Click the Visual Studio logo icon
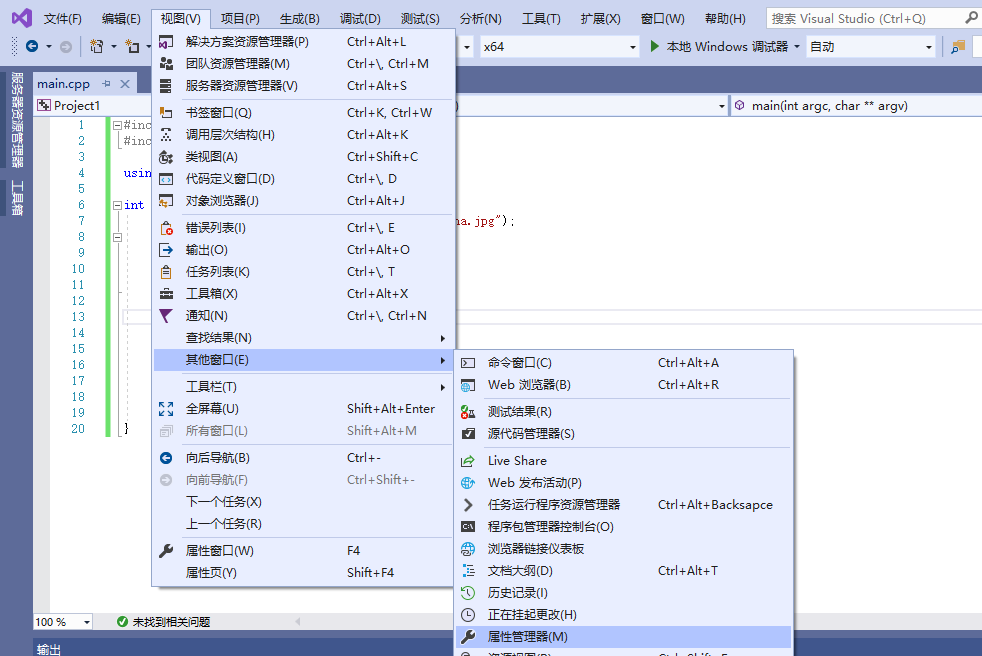The width and height of the screenshot is (982, 656). (x=22, y=18)
